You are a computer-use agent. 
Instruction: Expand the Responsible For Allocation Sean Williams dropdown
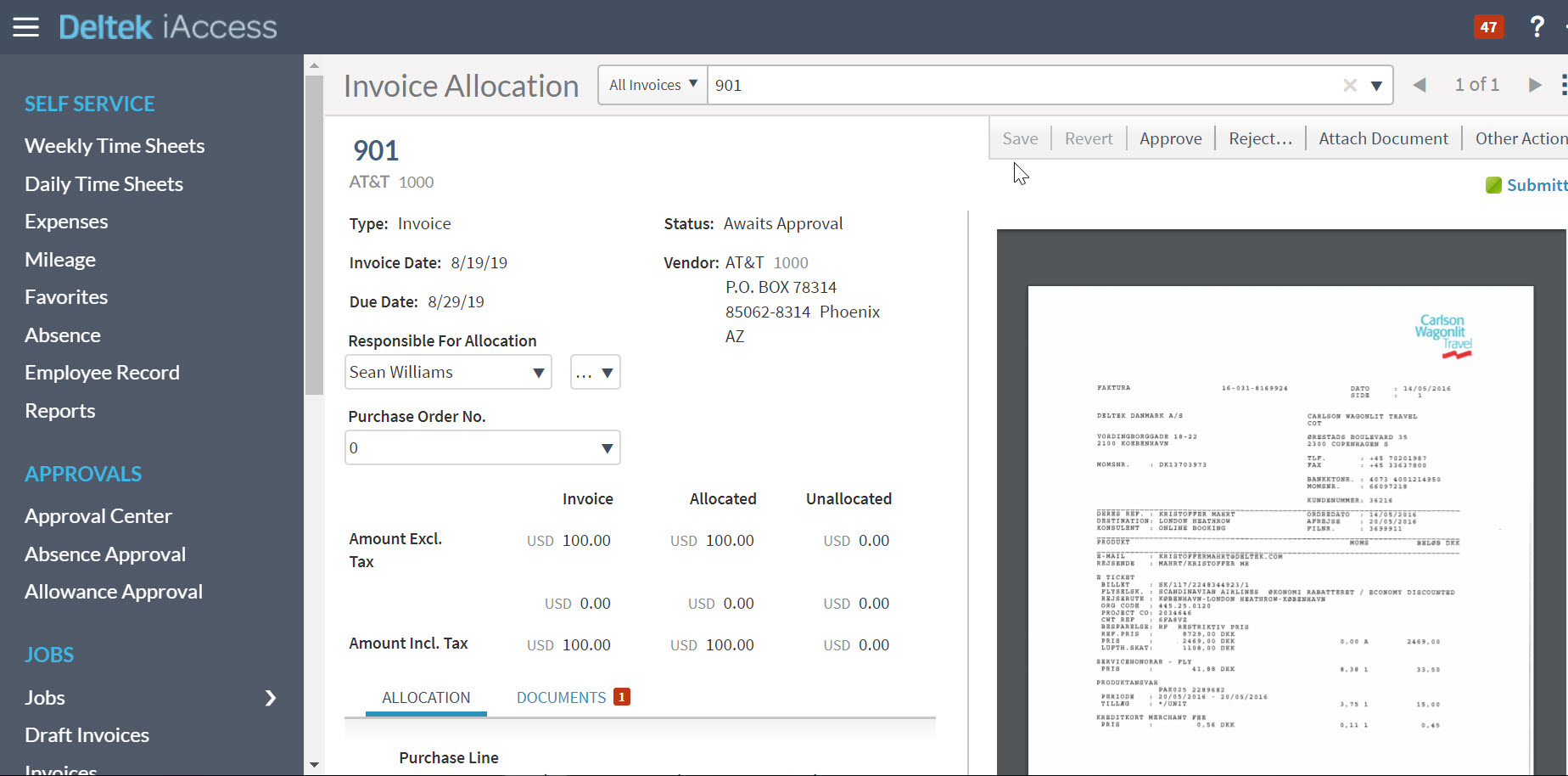(x=538, y=373)
